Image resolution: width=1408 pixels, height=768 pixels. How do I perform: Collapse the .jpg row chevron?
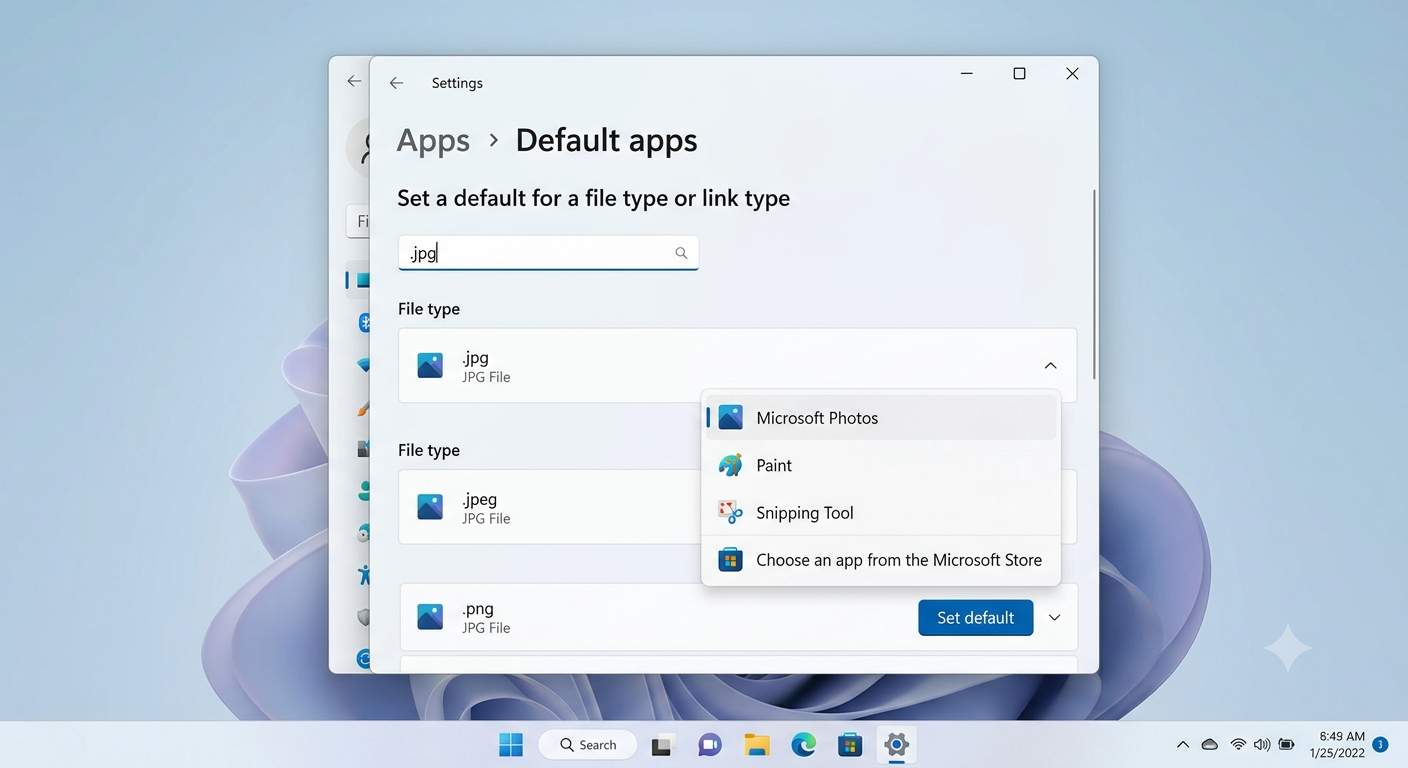[x=1050, y=366]
